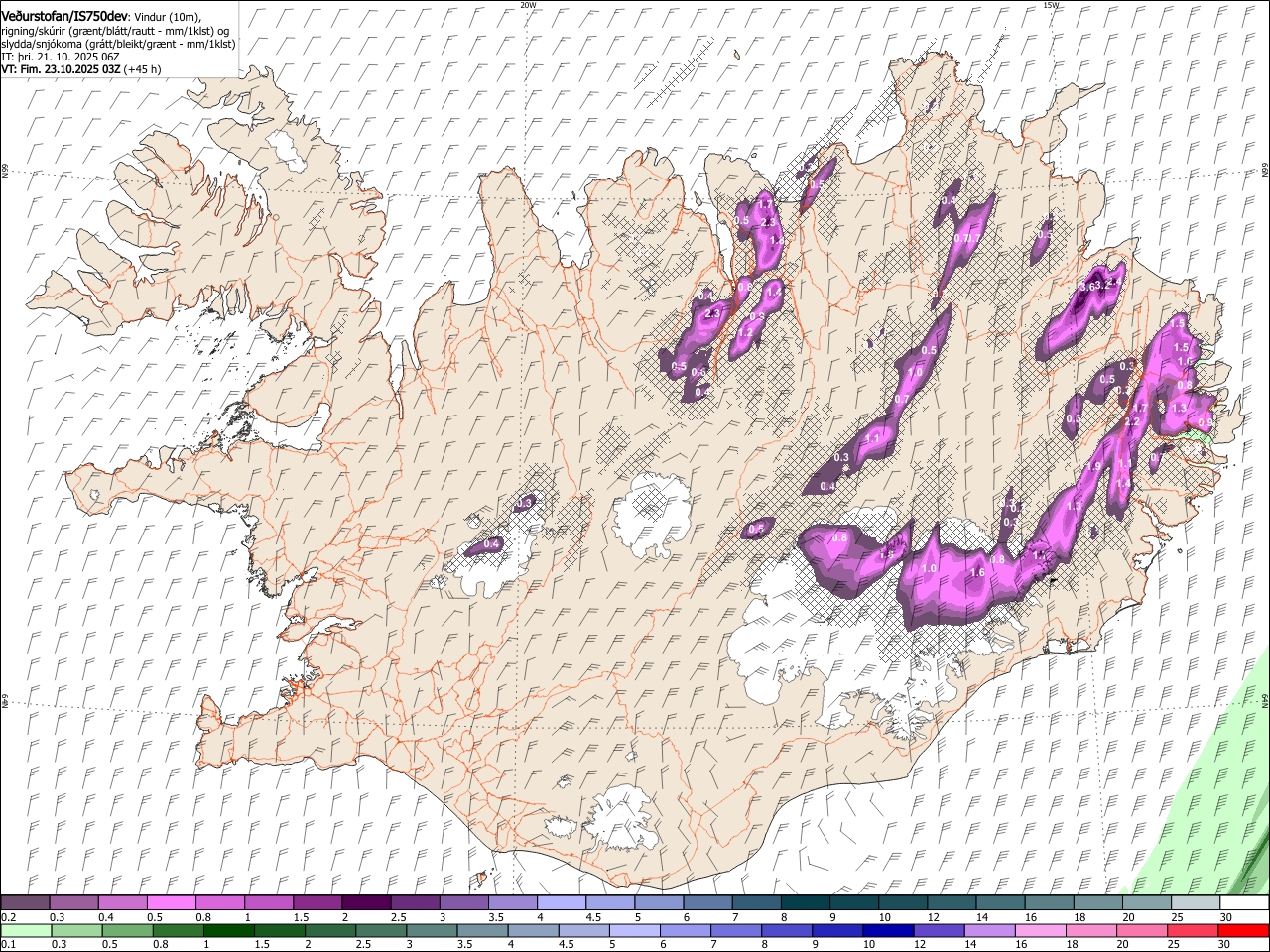The height and width of the screenshot is (952, 1270).
Task: Select white upper swatch labeled 30
Action: click(1243, 903)
